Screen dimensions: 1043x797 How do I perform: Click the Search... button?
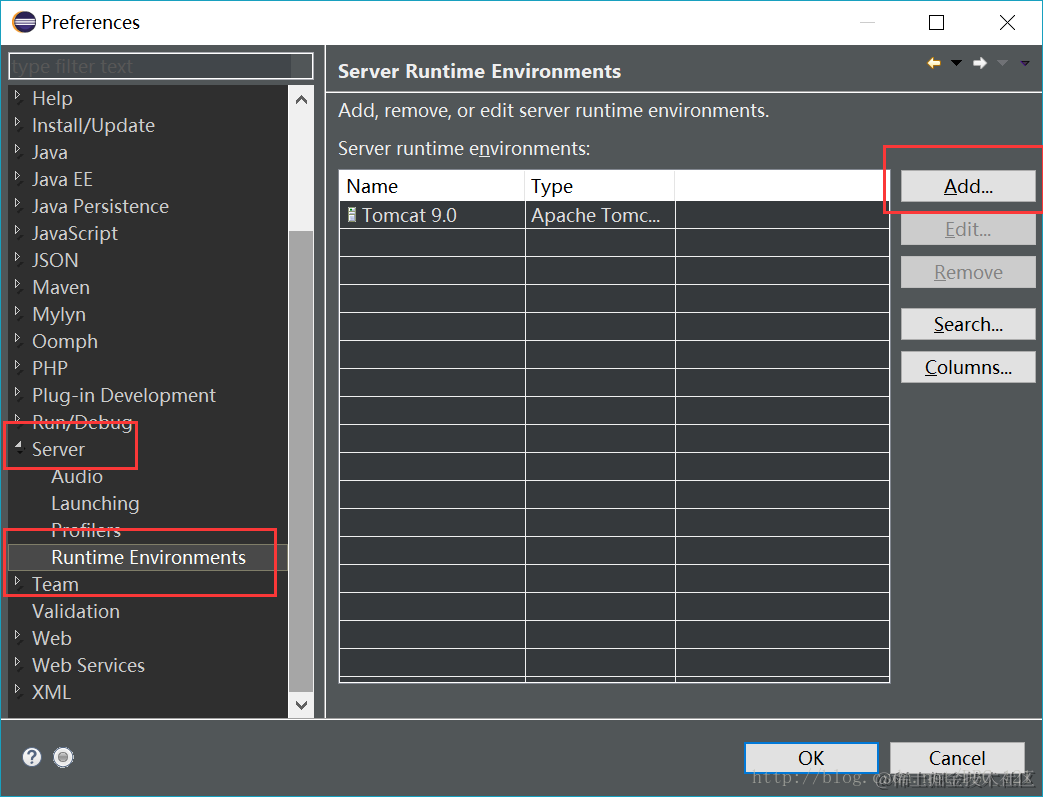click(968, 324)
